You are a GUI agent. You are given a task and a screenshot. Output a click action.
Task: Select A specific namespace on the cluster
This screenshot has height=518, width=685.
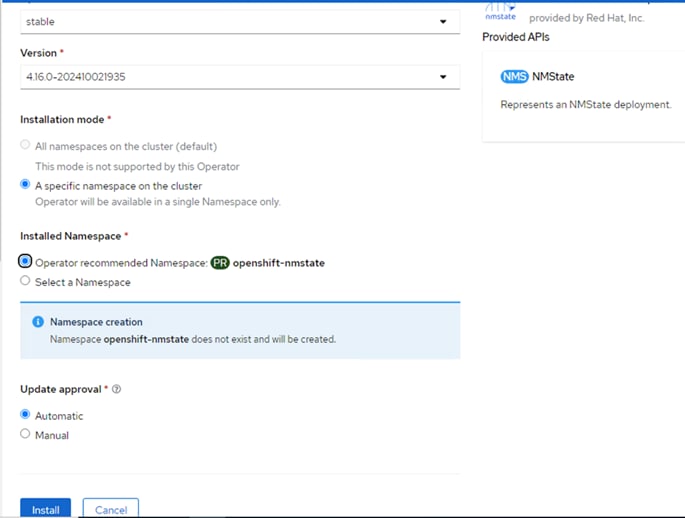pos(25,184)
